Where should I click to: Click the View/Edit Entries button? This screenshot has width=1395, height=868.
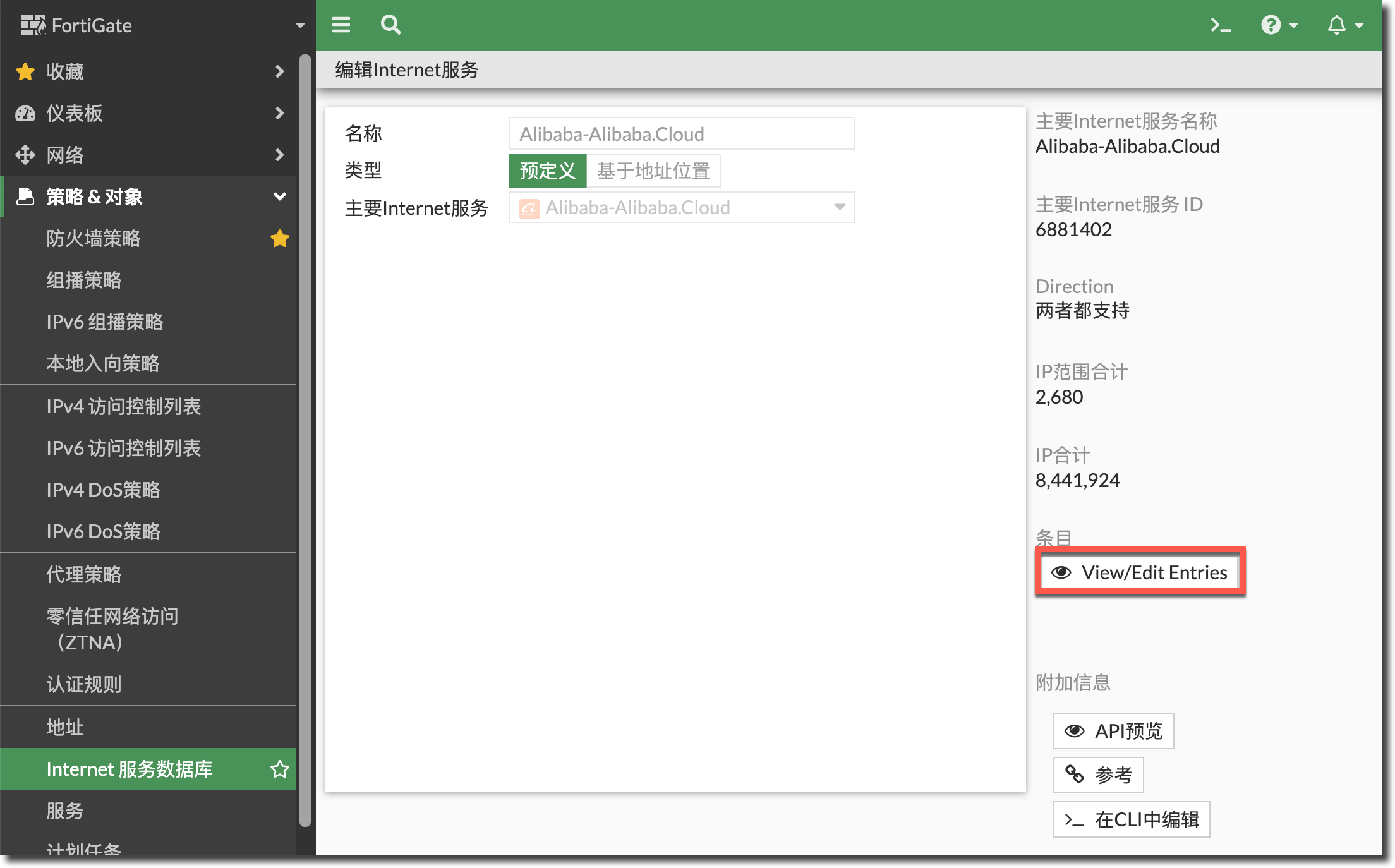click(1140, 572)
